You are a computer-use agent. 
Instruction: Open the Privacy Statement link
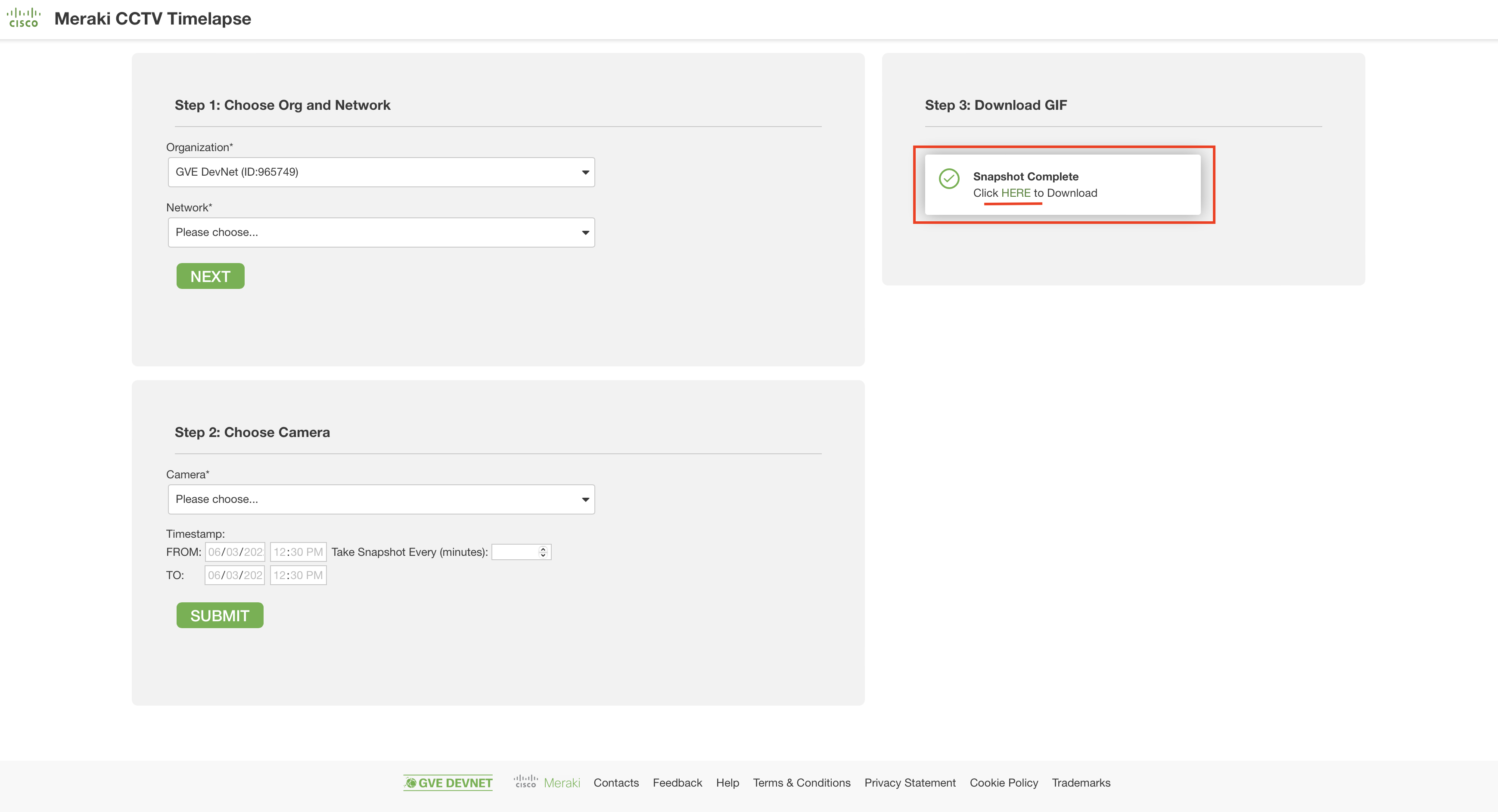(x=910, y=783)
